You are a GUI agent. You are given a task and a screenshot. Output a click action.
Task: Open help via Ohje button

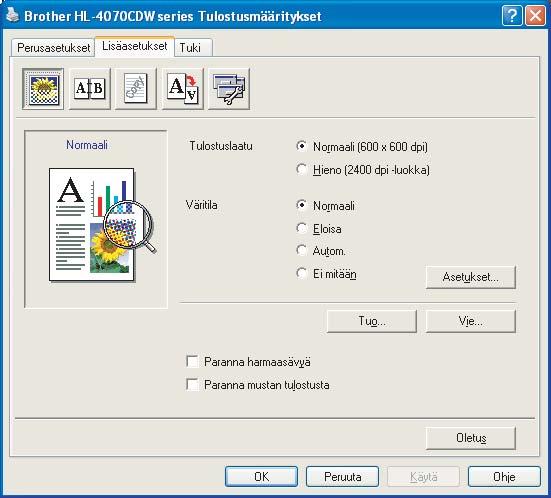coord(504,477)
